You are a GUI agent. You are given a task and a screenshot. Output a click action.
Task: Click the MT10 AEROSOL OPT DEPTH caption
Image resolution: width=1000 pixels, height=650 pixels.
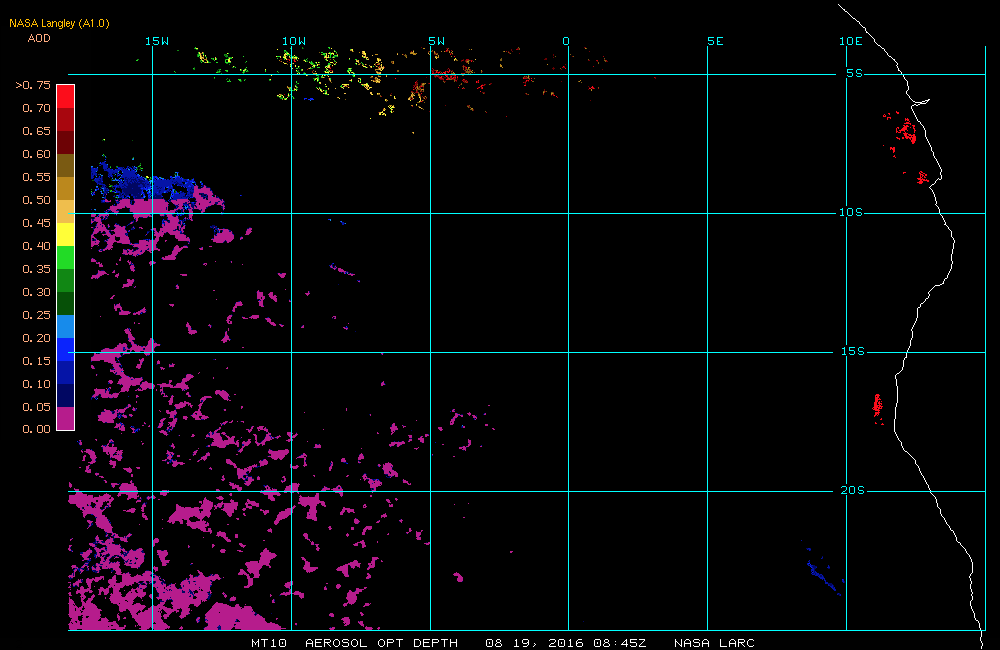coord(355,643)
